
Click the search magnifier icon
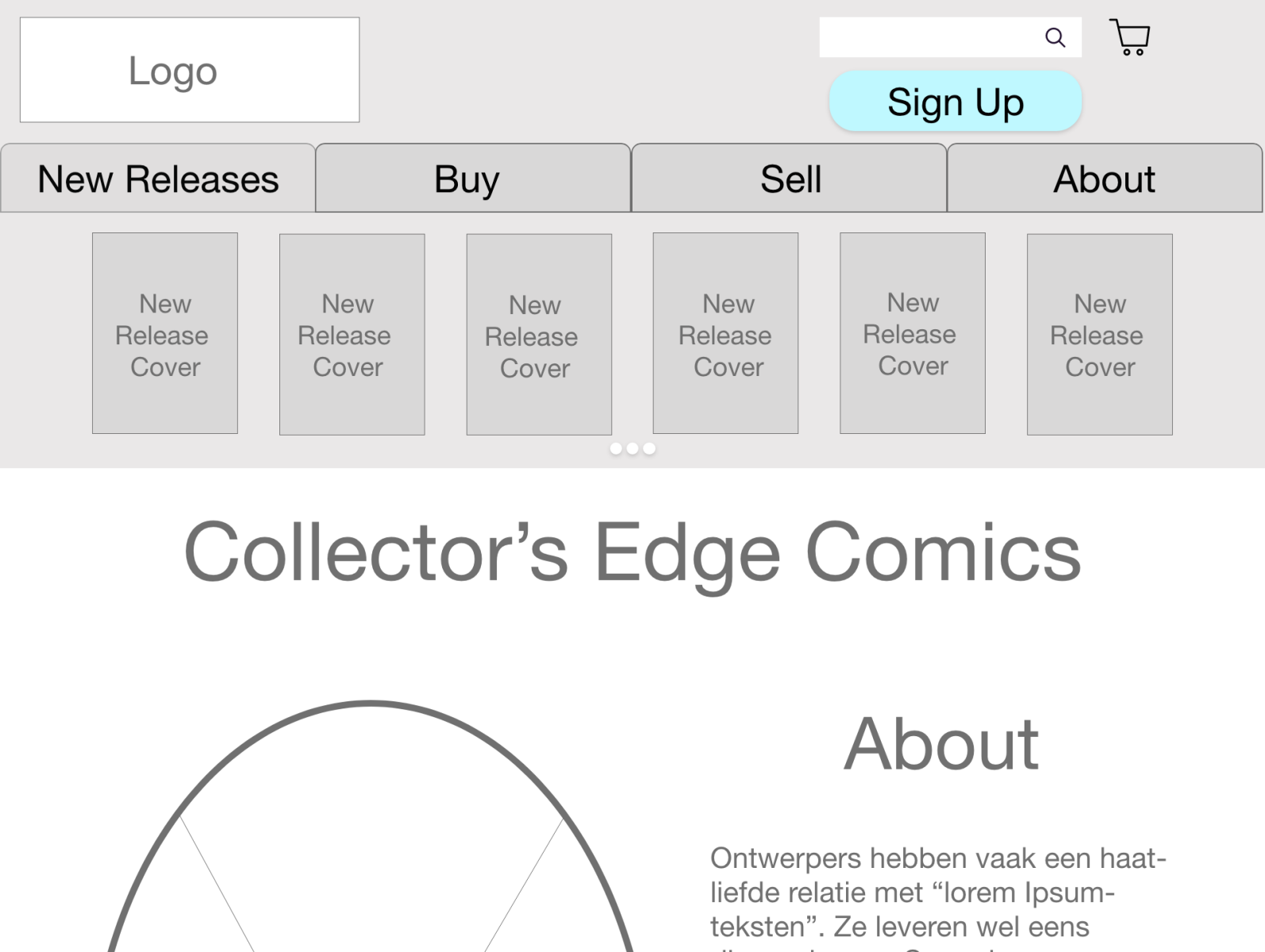coord(1055,36)
